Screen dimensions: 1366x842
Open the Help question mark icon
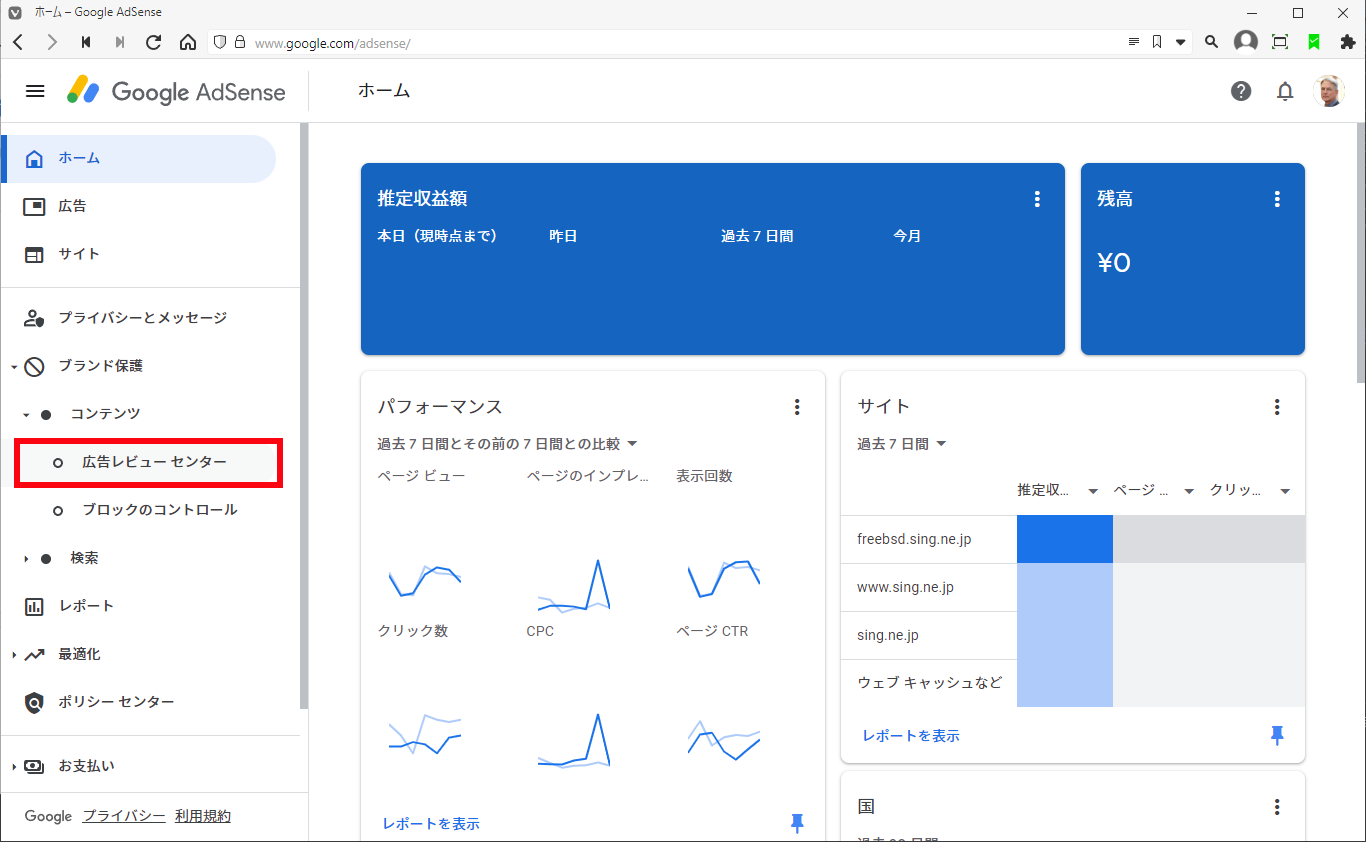point(1241,91)
